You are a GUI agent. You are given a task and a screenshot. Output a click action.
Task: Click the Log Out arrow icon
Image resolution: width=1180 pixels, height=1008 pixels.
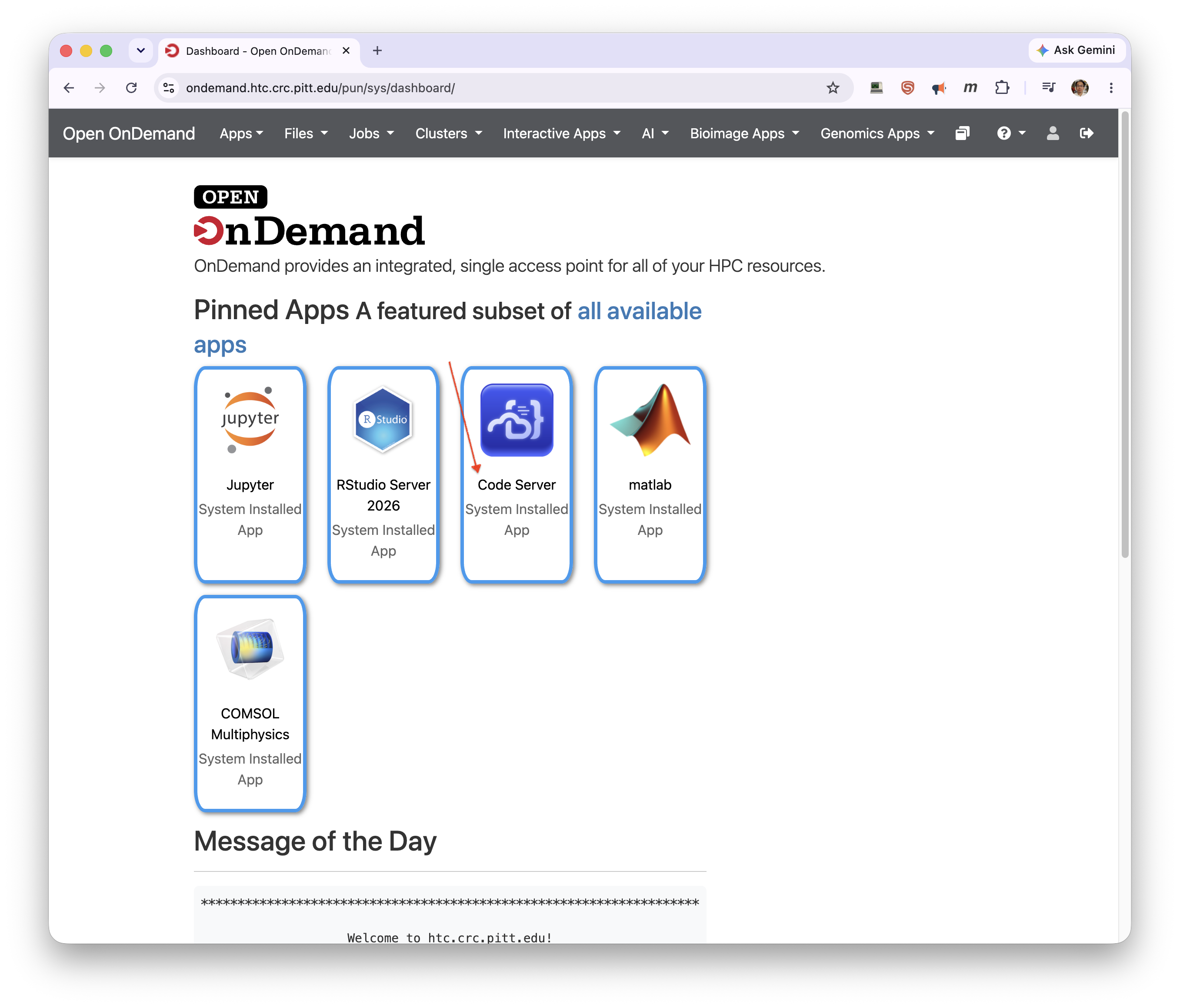tap(1087, 133)
